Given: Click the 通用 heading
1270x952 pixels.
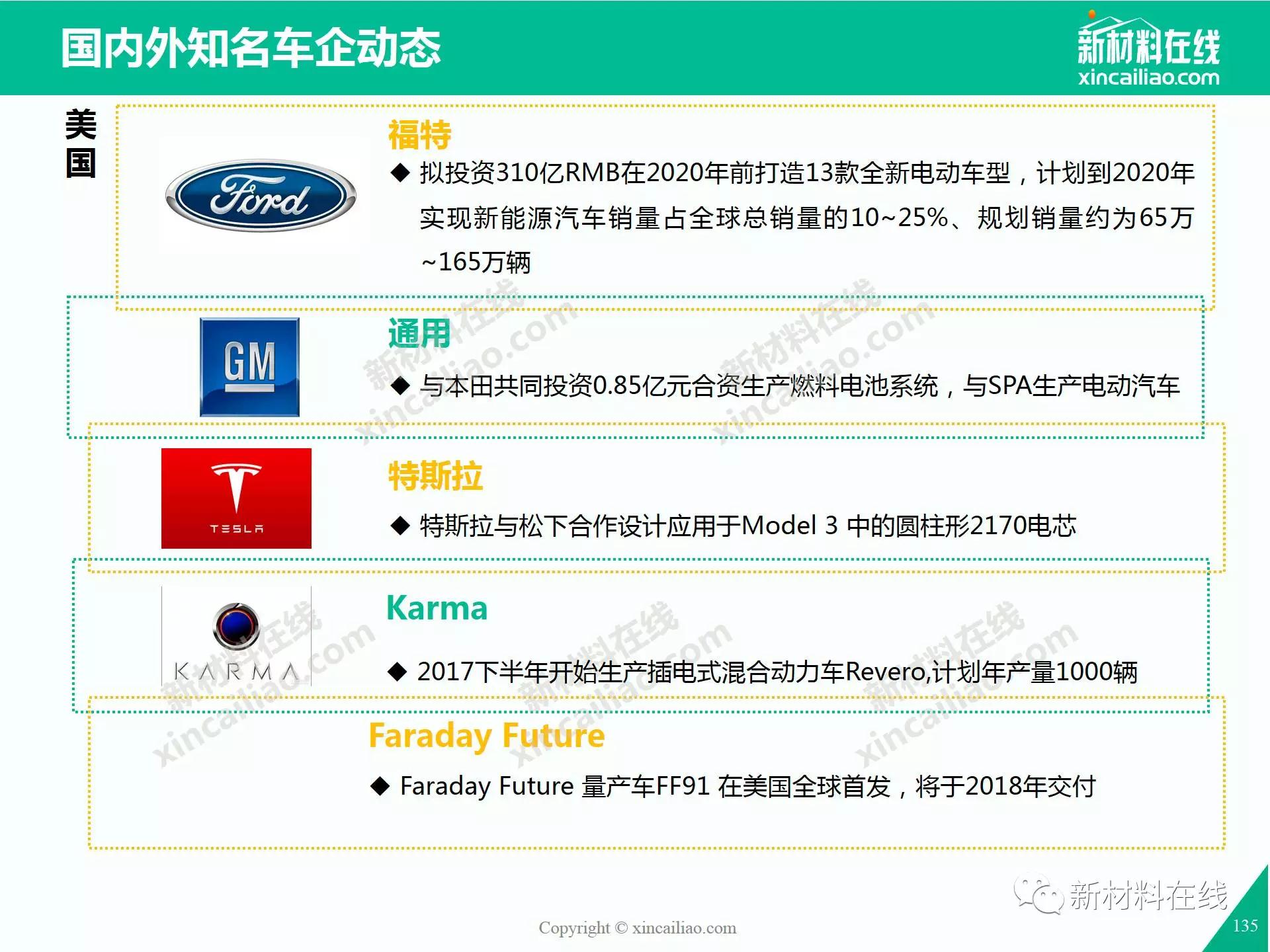Looking at the screenshot, I should [x=419, y=333].
